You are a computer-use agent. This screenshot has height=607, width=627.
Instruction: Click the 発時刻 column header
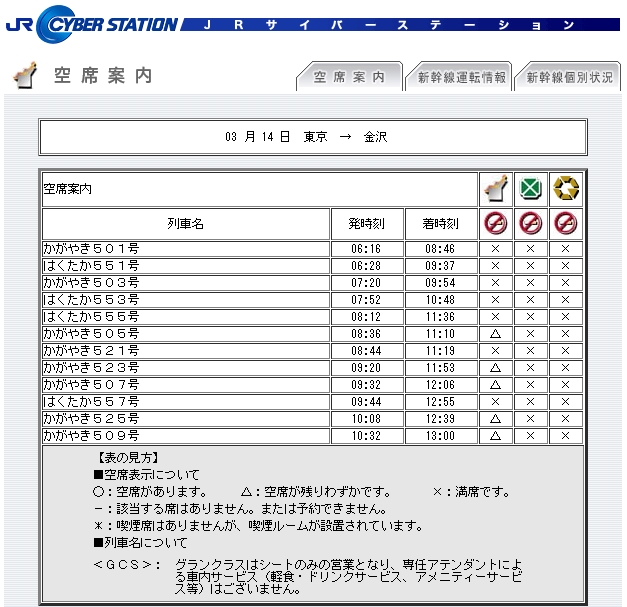point(366,224)
